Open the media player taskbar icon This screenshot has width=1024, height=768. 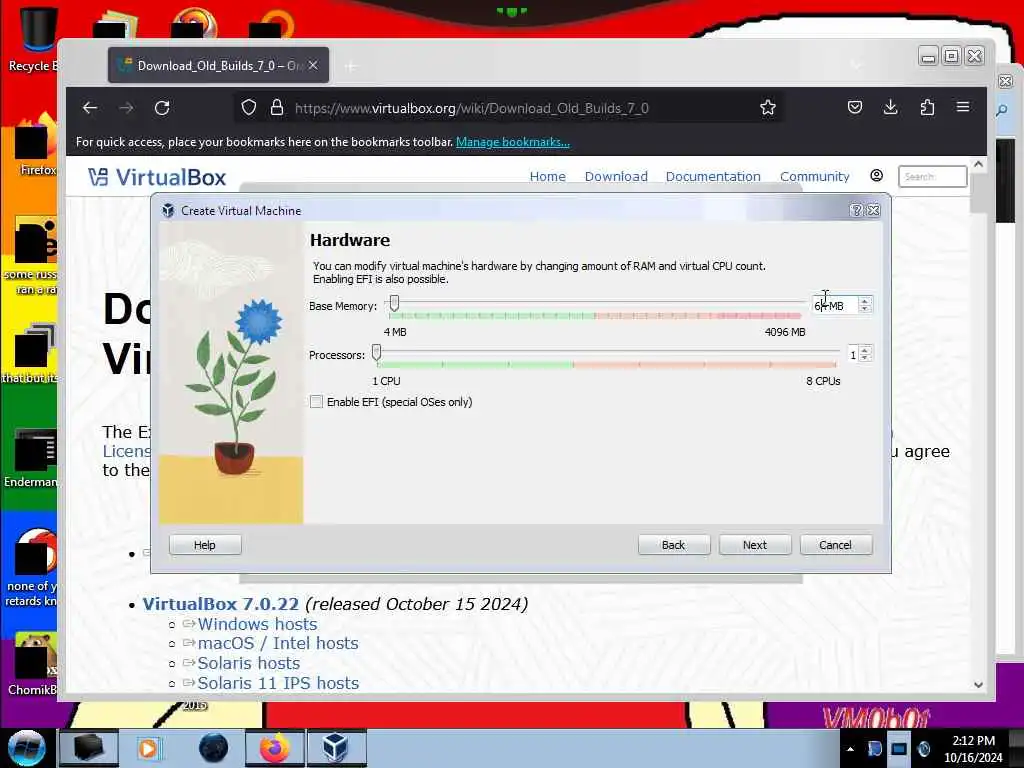149,748
